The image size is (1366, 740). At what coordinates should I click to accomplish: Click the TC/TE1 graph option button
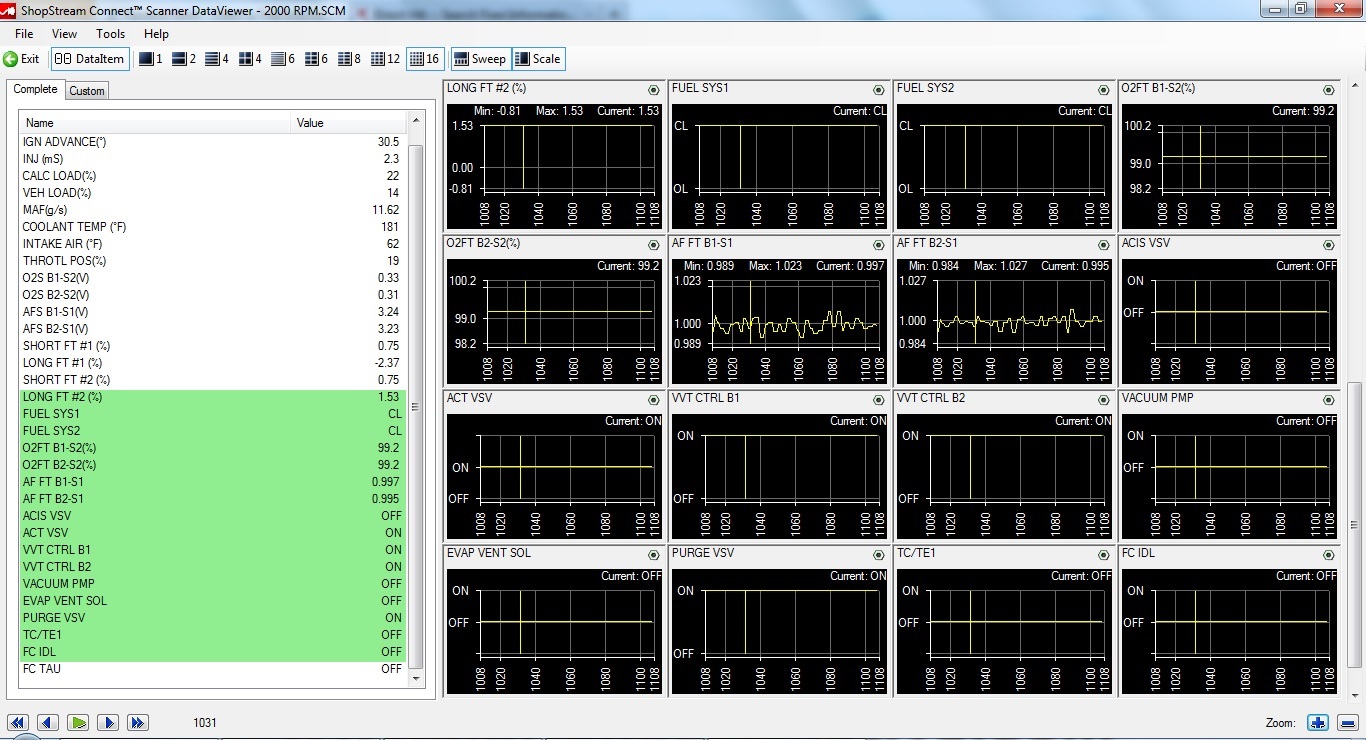tap(1104, 555)
